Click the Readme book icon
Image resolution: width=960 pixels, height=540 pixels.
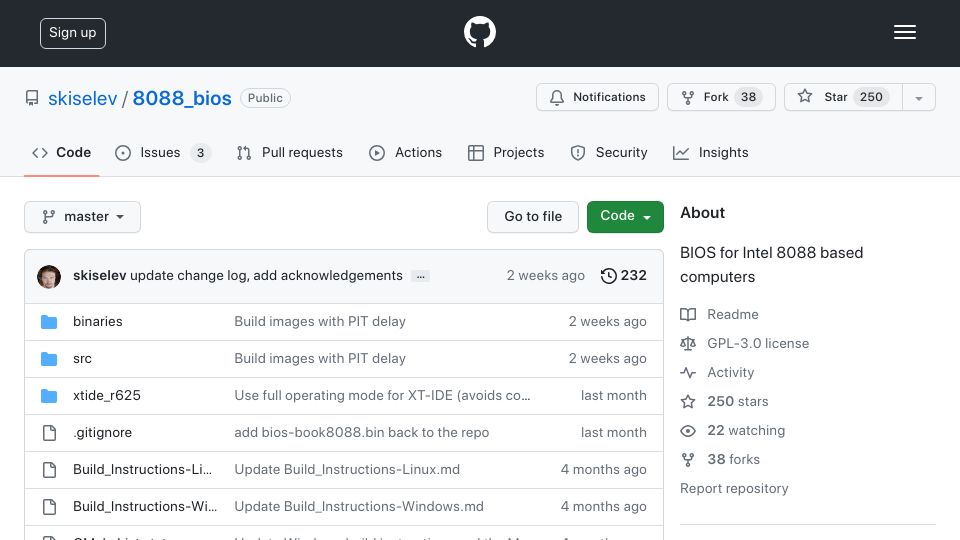pos(688,315)
